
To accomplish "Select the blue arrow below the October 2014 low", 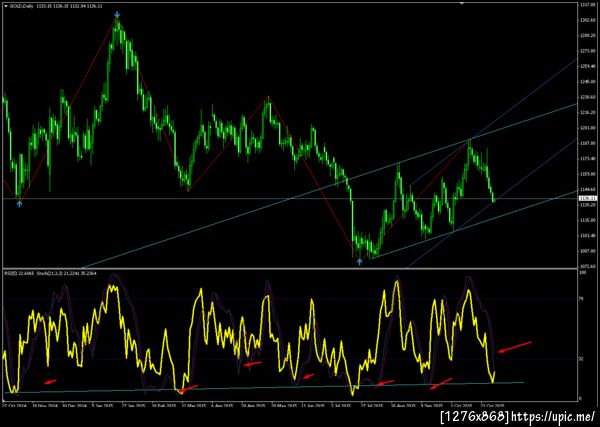I will point(20,204).
